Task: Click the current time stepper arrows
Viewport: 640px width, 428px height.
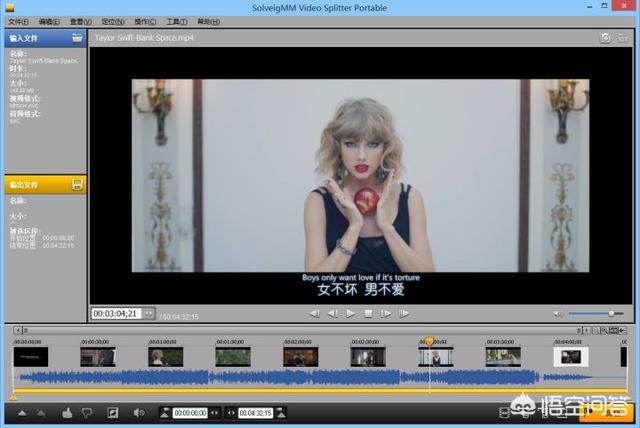Action: pos(149,314)
